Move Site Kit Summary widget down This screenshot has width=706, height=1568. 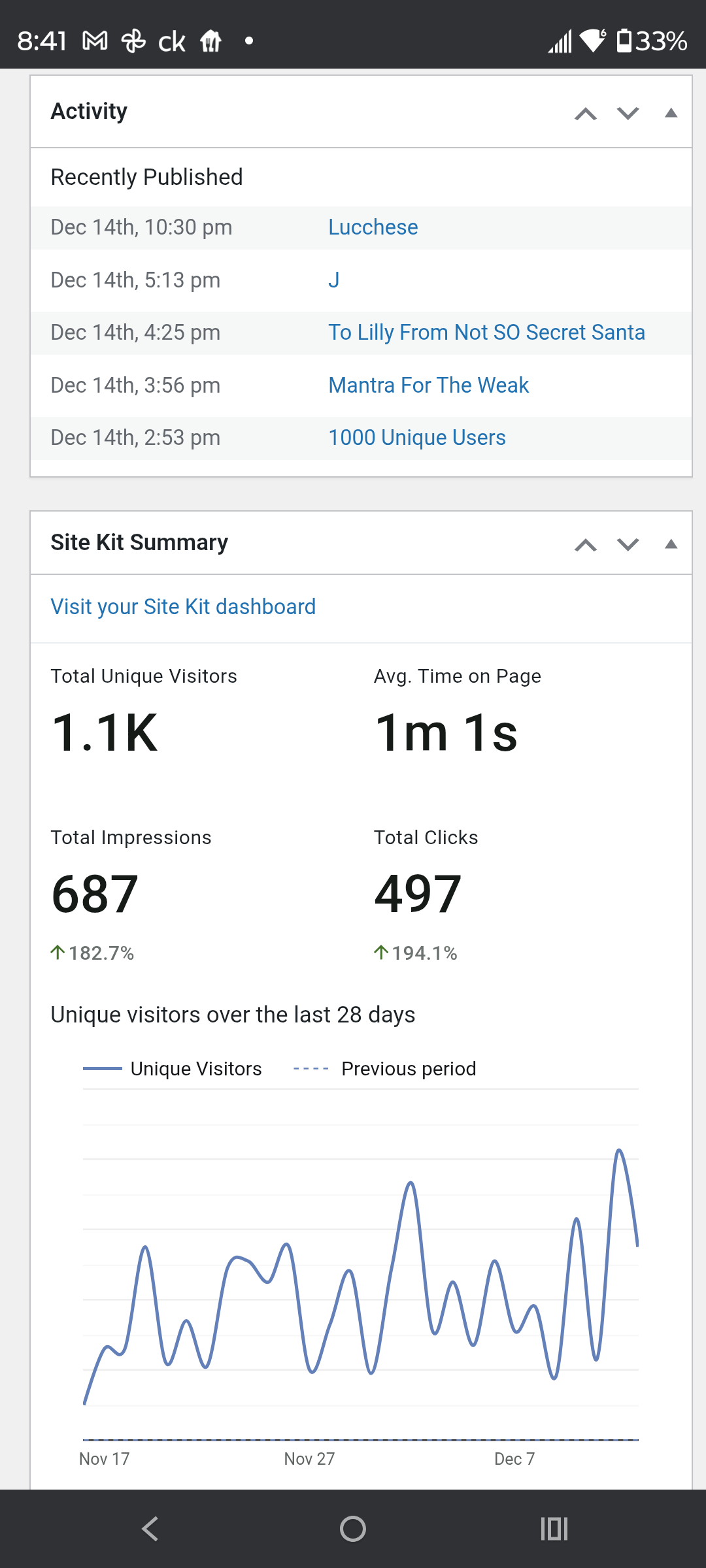pos(628,544)
